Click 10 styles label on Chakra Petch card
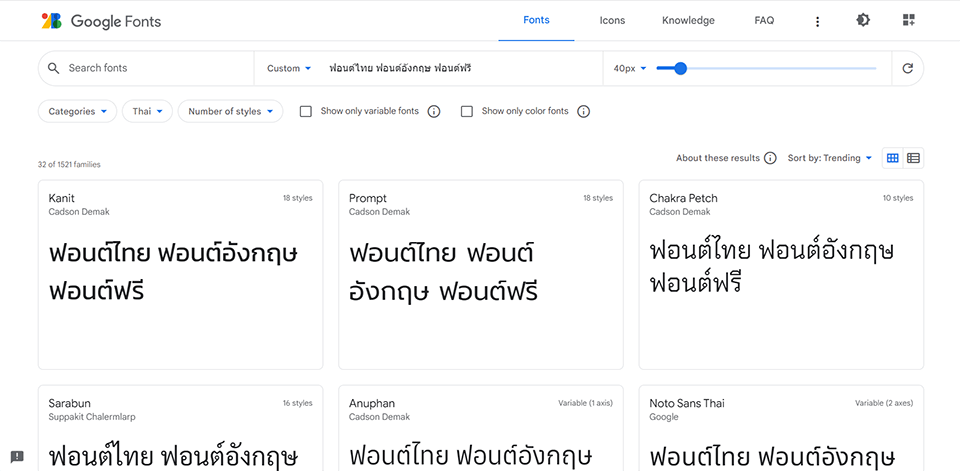The height and width of the screenshot is (471, 960). (x=898, y=198)
